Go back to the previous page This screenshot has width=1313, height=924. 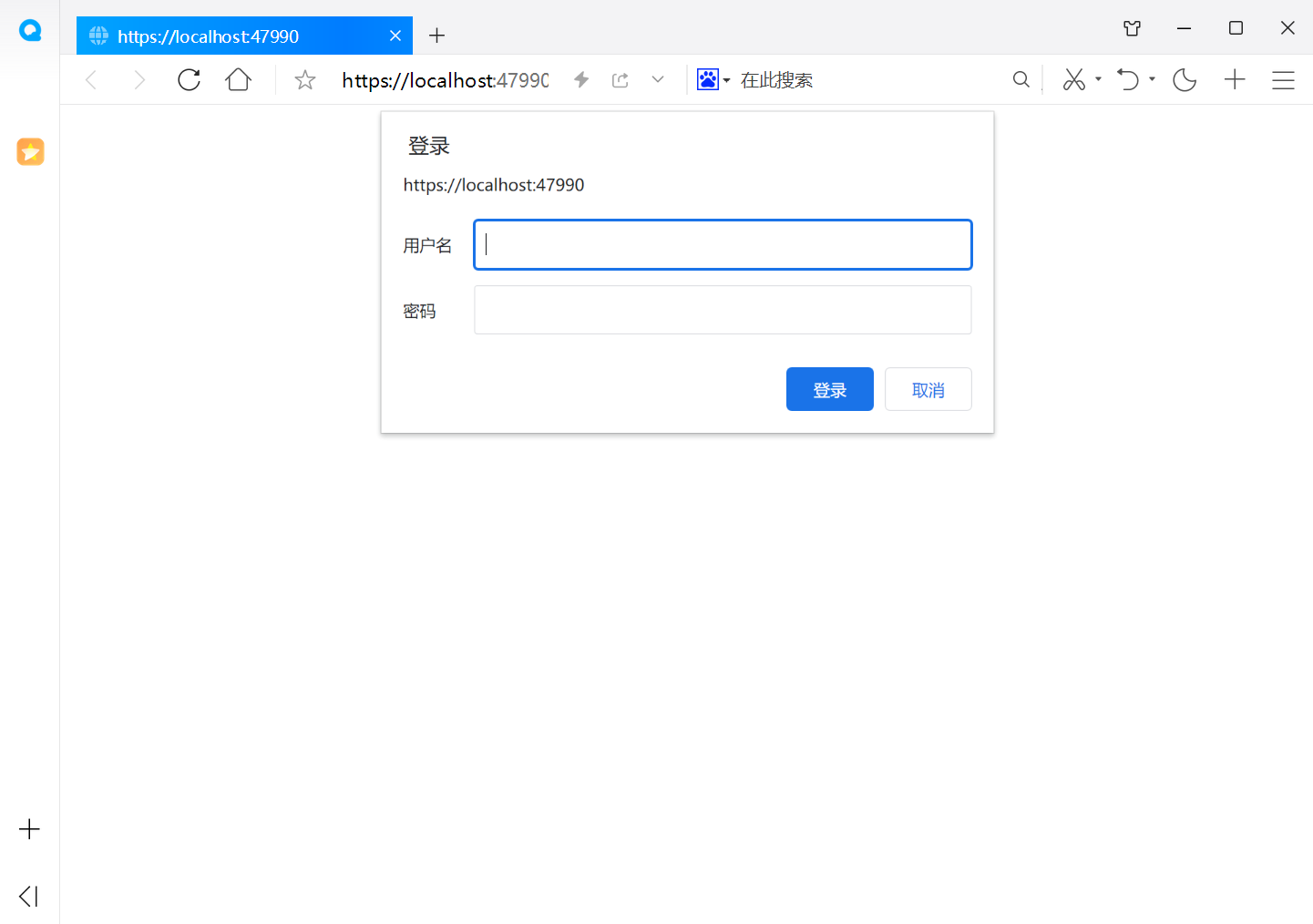[x=91, y=80]
